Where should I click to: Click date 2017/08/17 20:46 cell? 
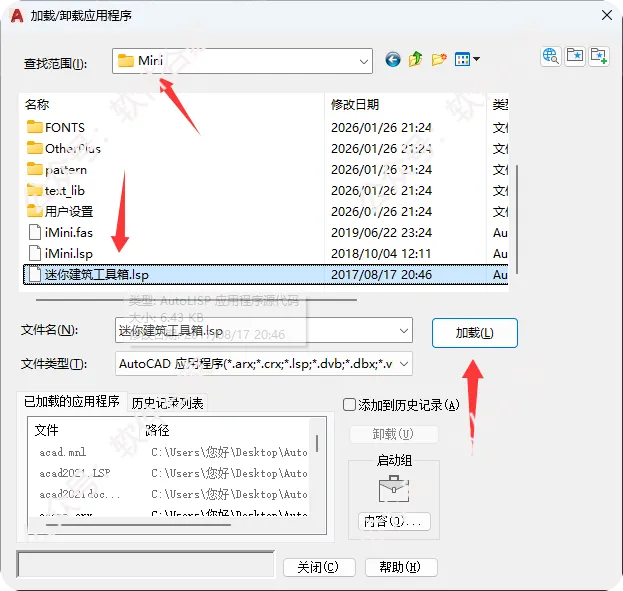point(381,275)
